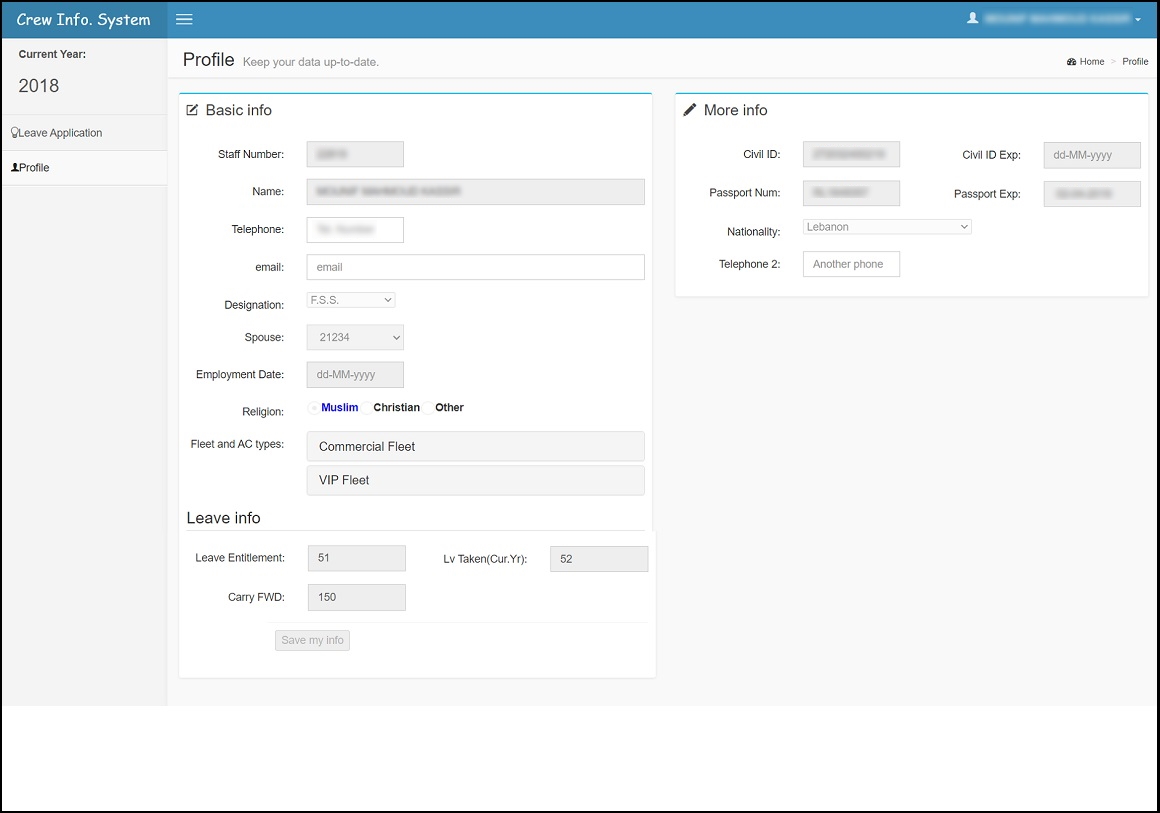Open Leave Application in the sidebar
This screenshot has height=813, width=1160.
pos(60,133)
